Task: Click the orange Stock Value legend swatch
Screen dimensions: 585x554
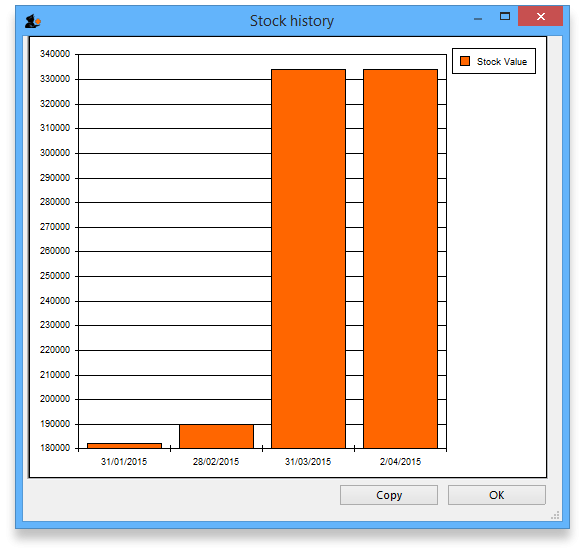Action: (x=465, y=61)
